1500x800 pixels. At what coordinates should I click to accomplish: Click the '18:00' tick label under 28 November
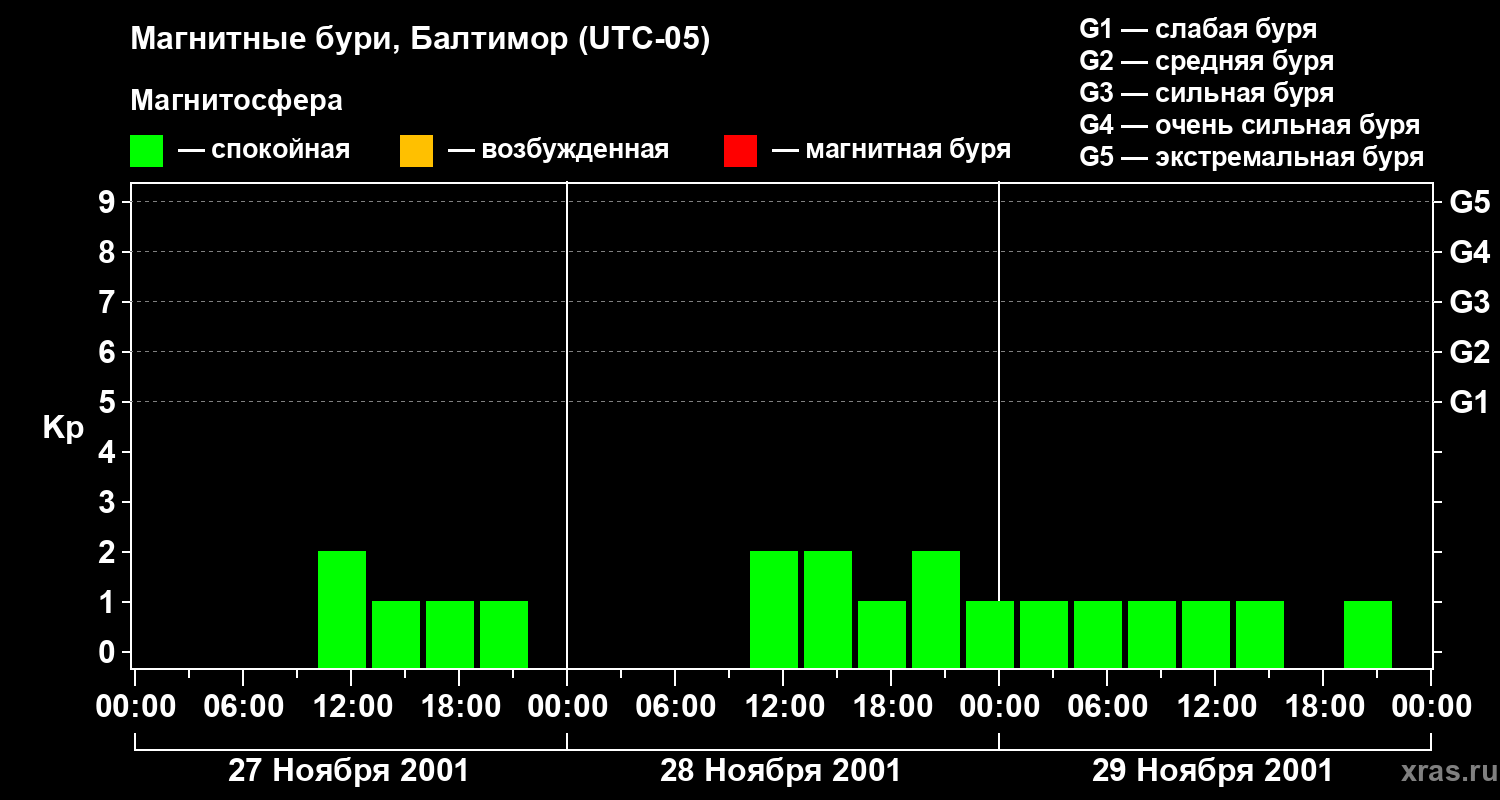[x=891, y=707]
